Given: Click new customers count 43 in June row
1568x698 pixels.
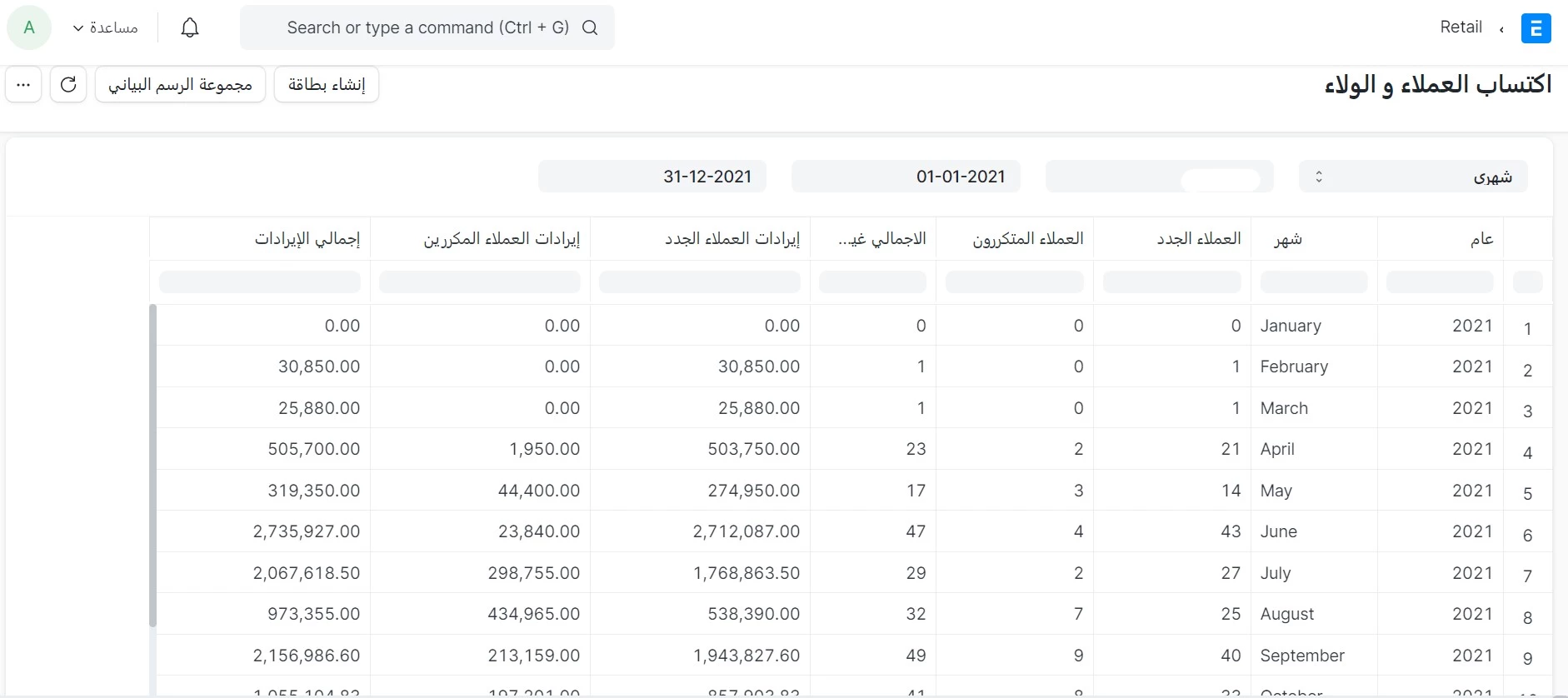Looking at the screenshot, I should click(1172, 531).
